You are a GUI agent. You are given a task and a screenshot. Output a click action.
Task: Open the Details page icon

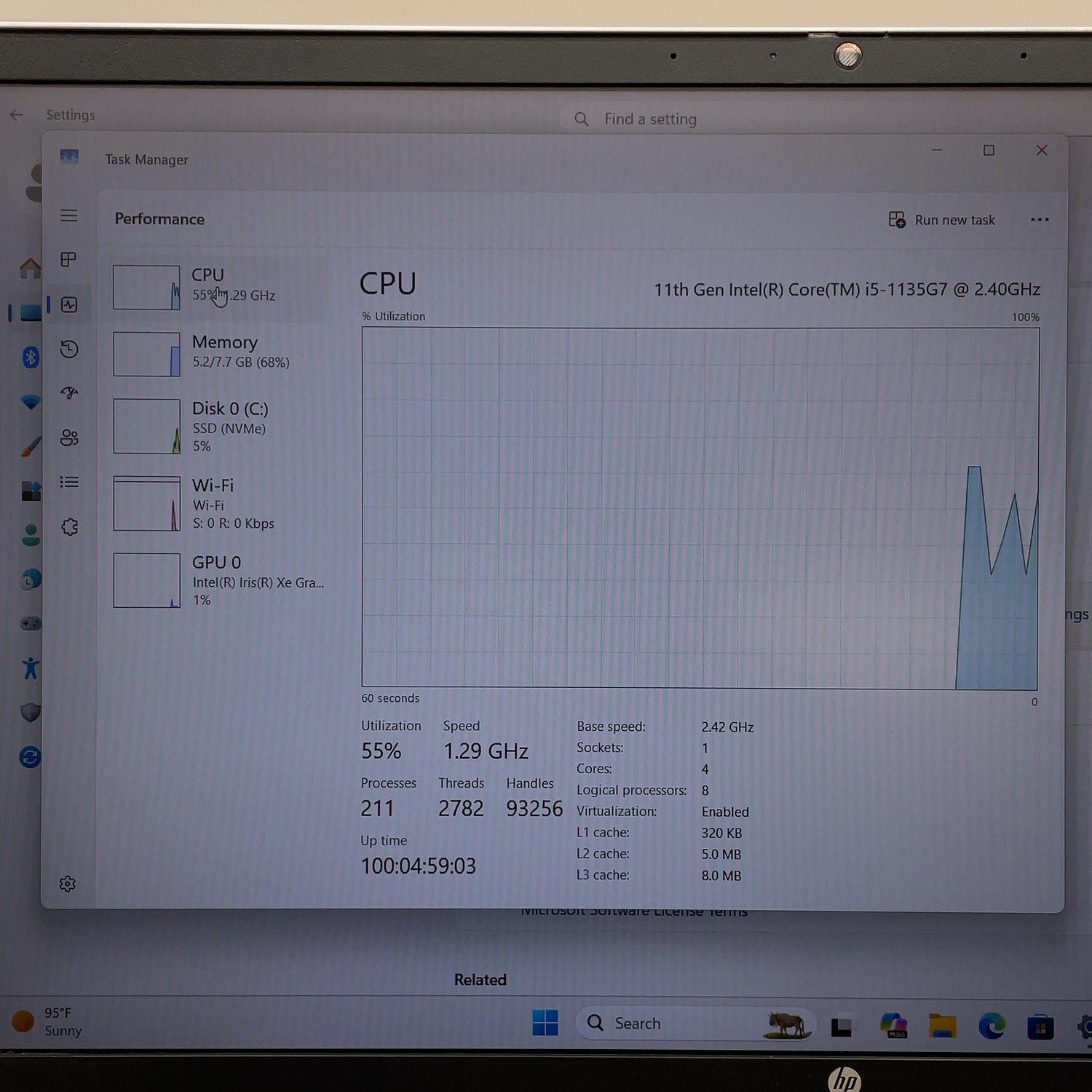click(x=69, y=482)
